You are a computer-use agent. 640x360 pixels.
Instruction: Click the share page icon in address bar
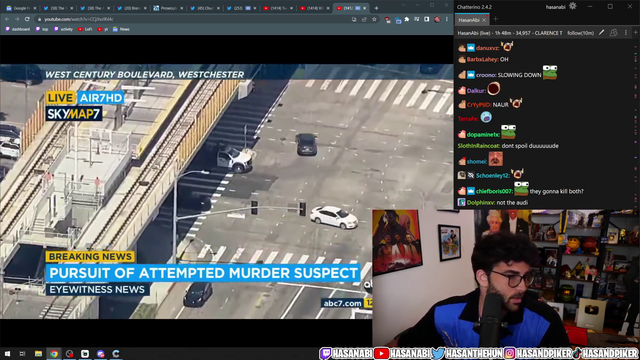point(364,19)
